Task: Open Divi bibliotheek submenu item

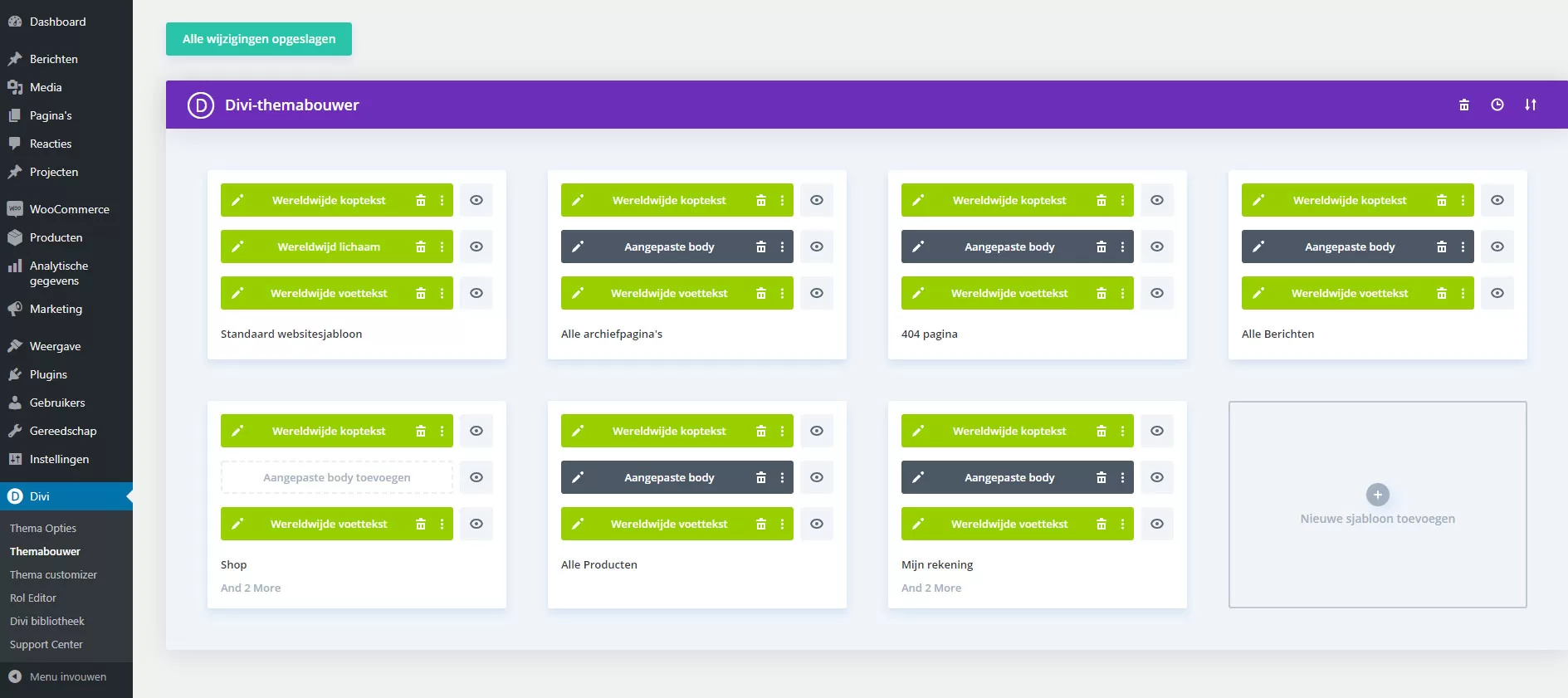Action: point(47,621)
